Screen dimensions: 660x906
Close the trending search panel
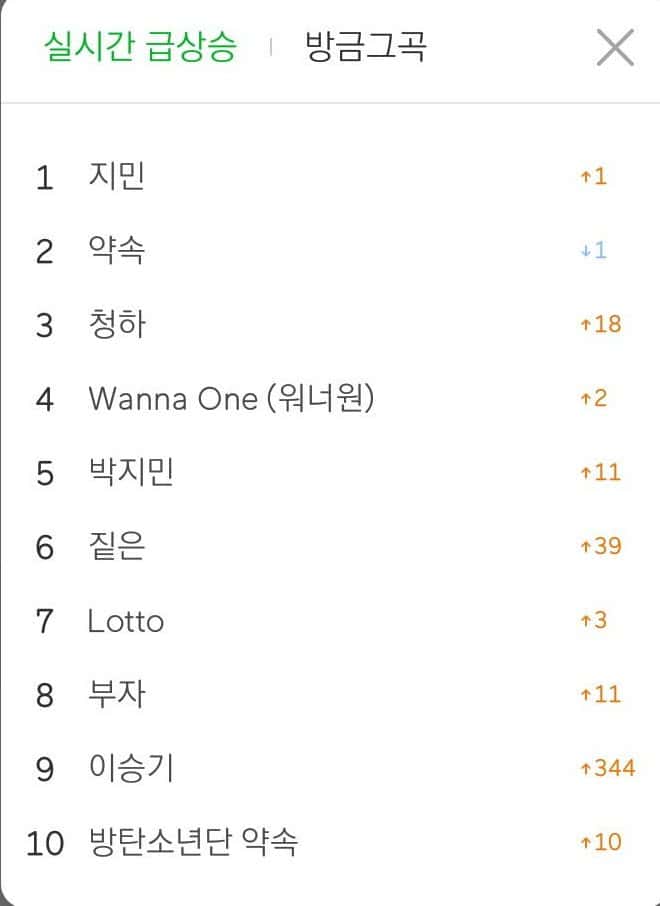coord(615,47)
